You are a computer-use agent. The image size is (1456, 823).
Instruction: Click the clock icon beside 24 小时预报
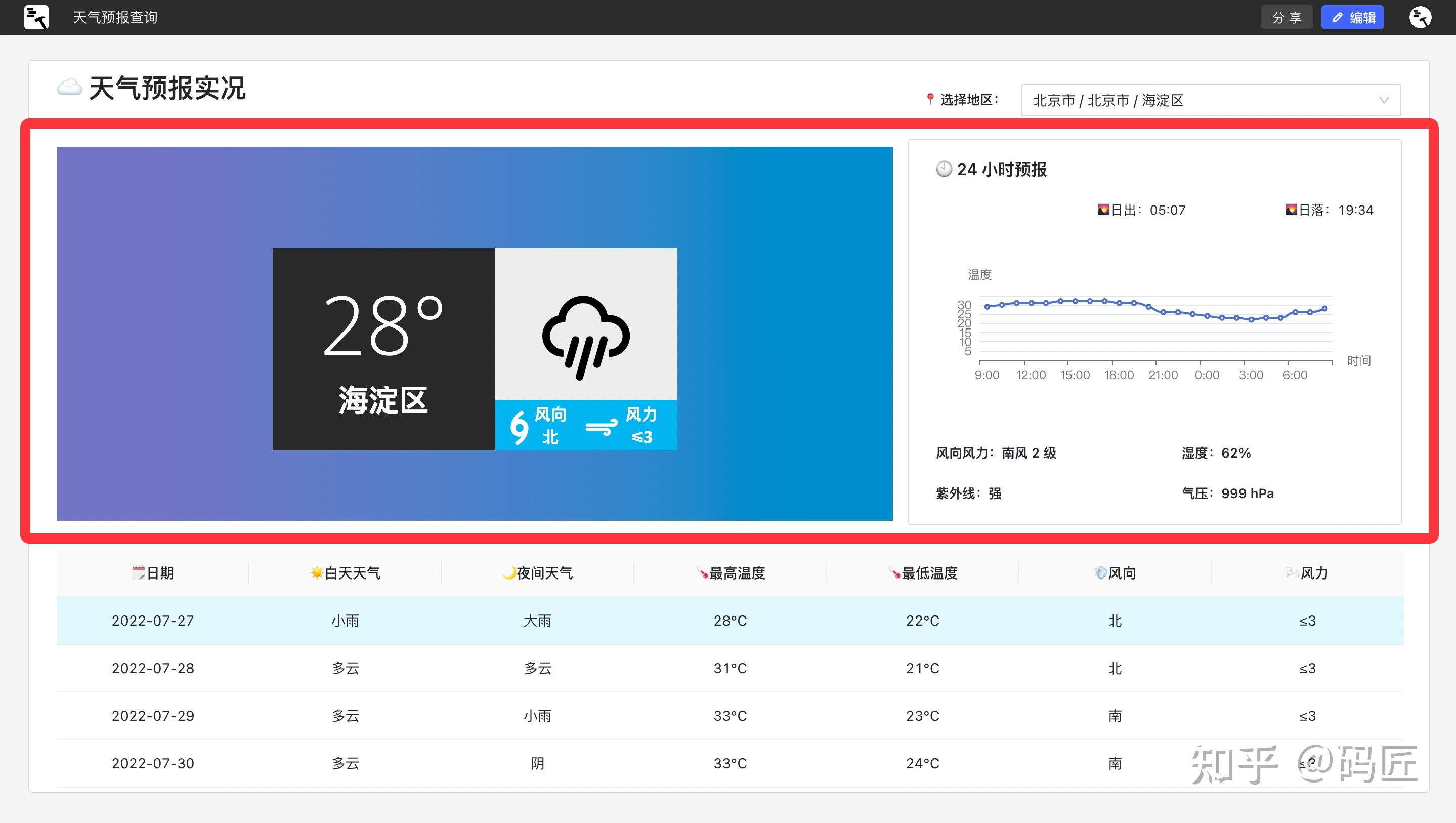pos(944,169)
